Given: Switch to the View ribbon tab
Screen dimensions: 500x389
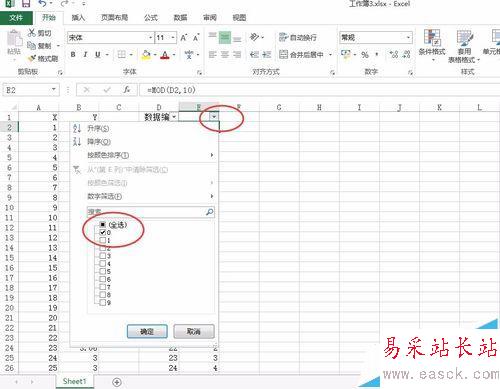Looking at the screenshot, I should 239,17.
